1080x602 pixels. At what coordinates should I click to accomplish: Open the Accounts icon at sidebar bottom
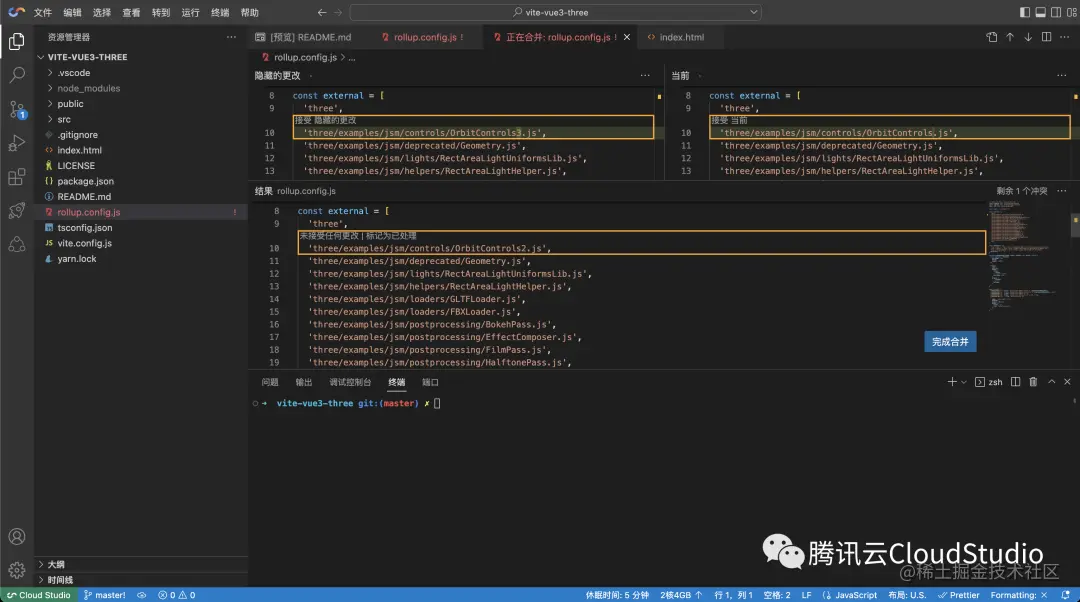coord(17,537)
